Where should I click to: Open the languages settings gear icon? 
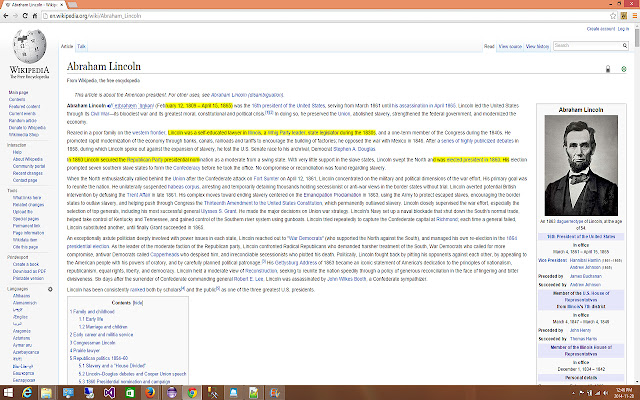point(50,289)
